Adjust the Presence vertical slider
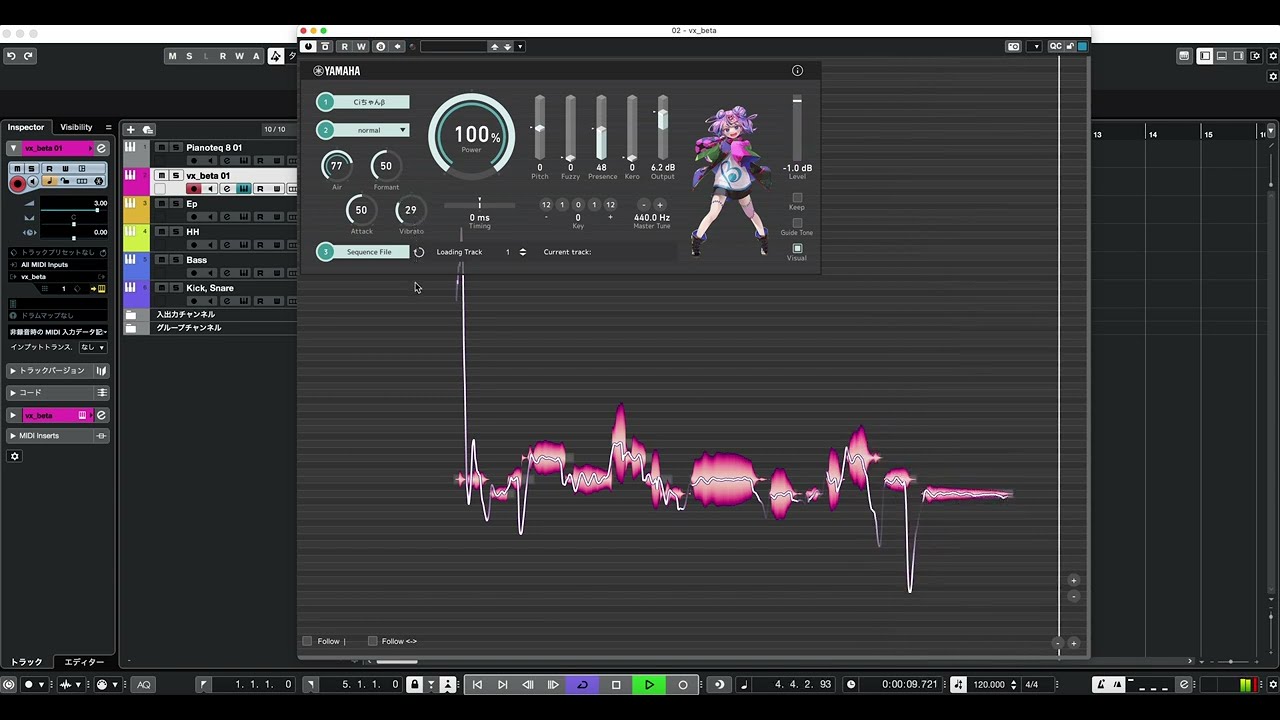 coord(601,128)
